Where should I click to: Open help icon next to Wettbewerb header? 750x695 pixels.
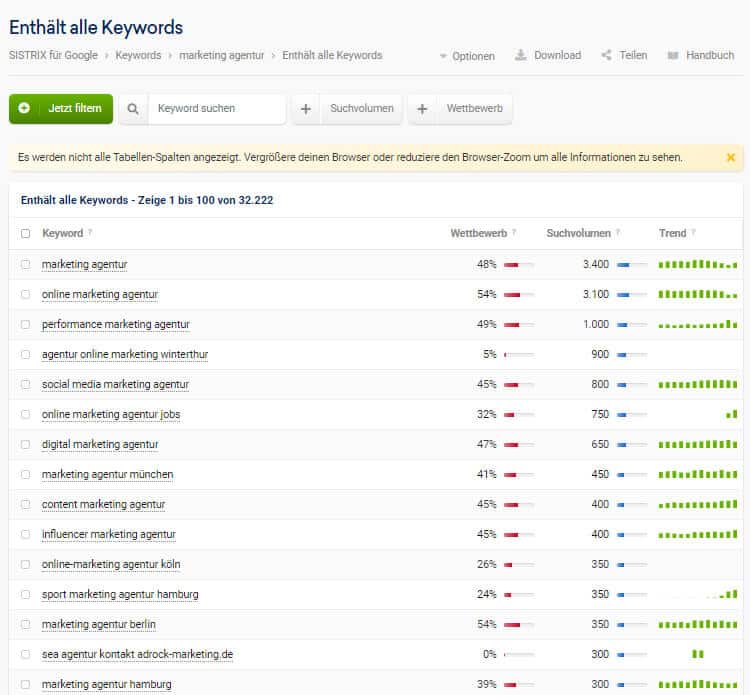[514, 232]
